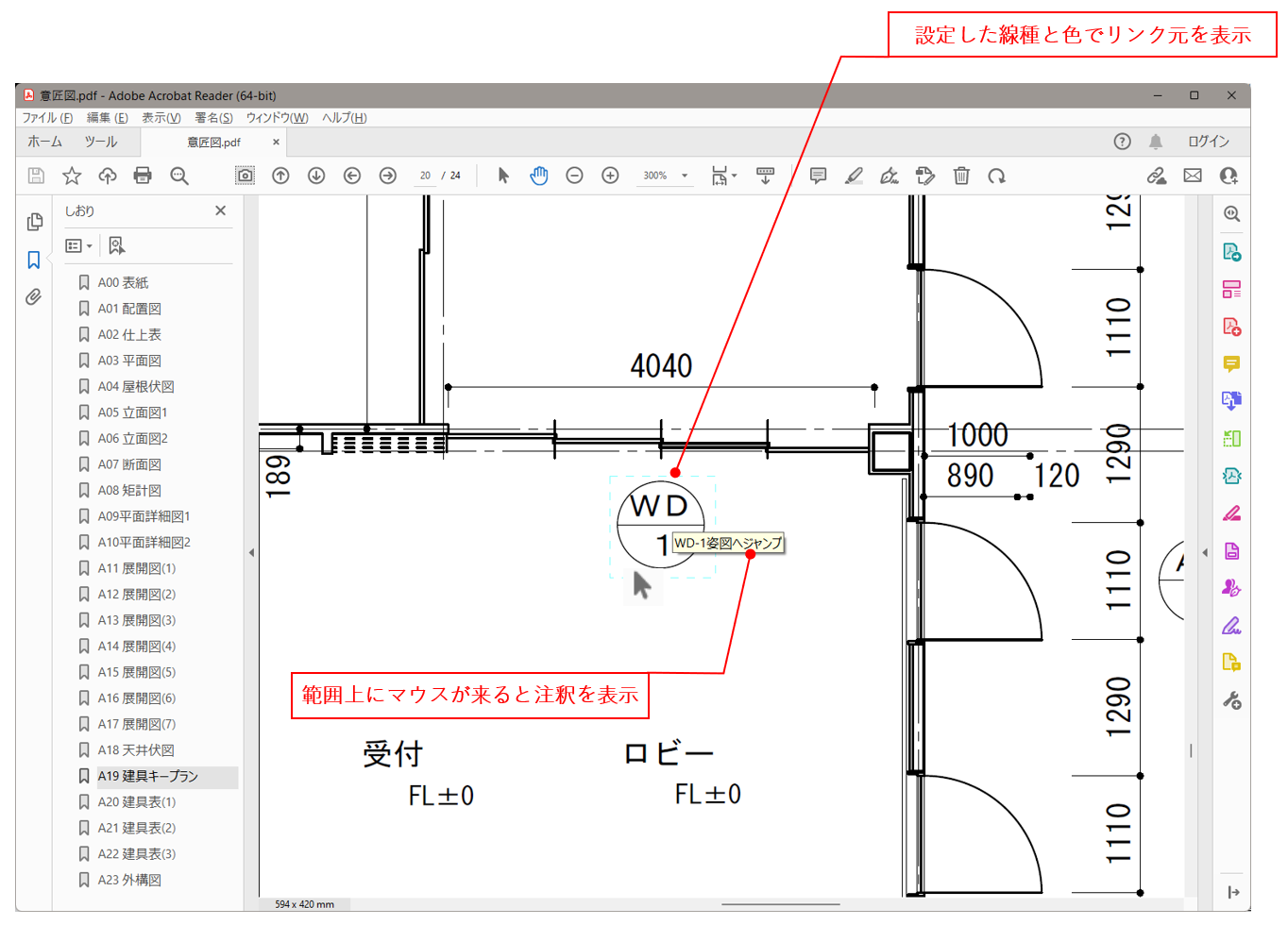Image resolution: width=1288 pixels, height=925 pixels.
Task: Open the attachments paperclip panel
Action: click(x=34, y=297)
